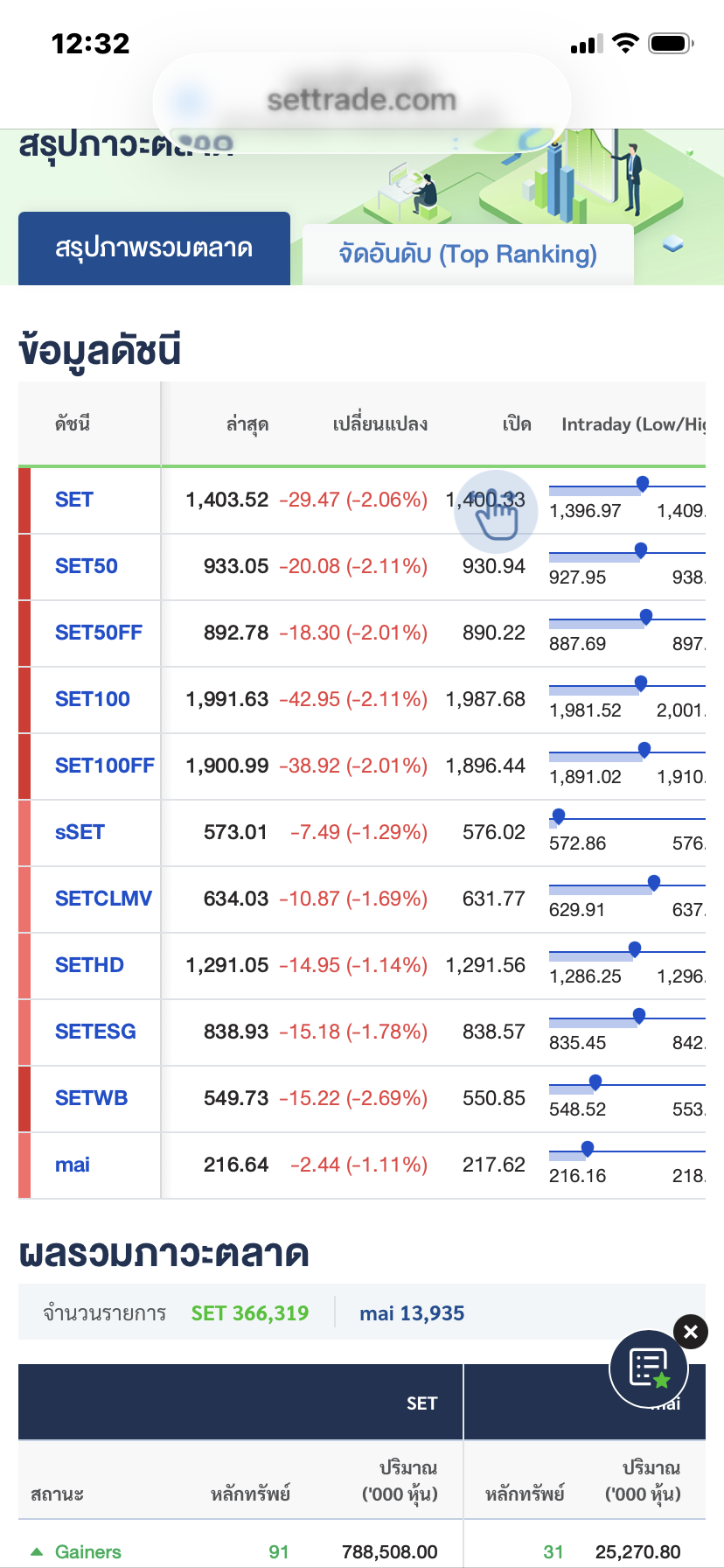This screenshot has height=1568, width=724.
Task: Open the SETHD index link
Action: coord(89,965)
